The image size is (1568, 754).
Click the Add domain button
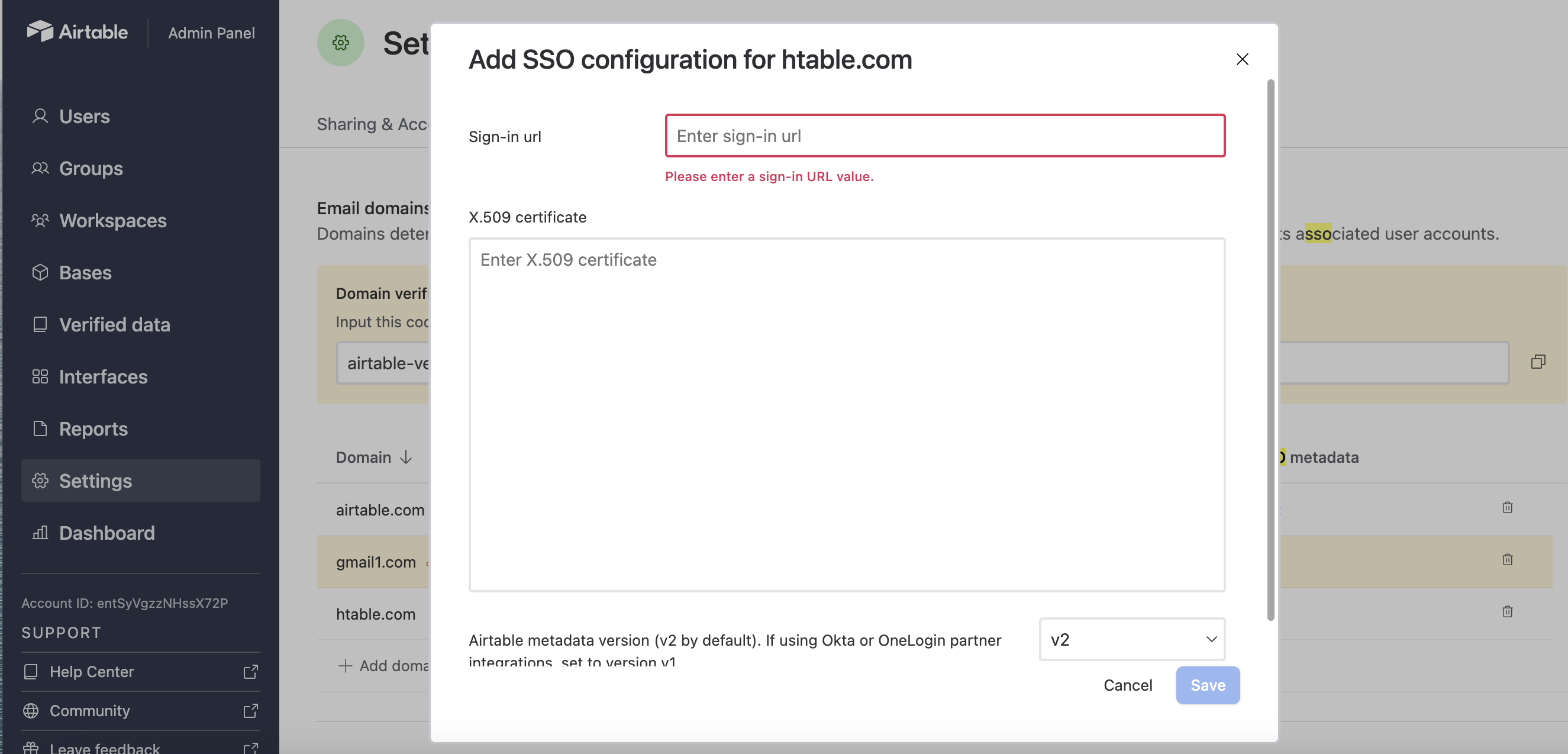383,666
